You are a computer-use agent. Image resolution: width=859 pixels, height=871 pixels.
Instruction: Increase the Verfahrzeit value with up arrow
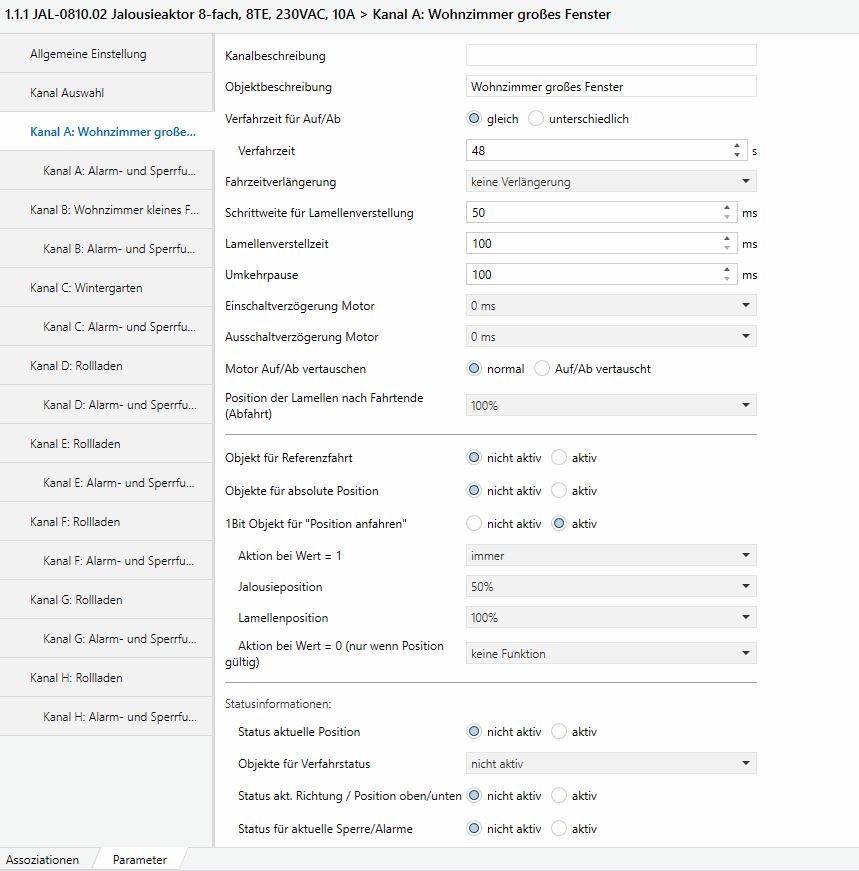(737, 145)
